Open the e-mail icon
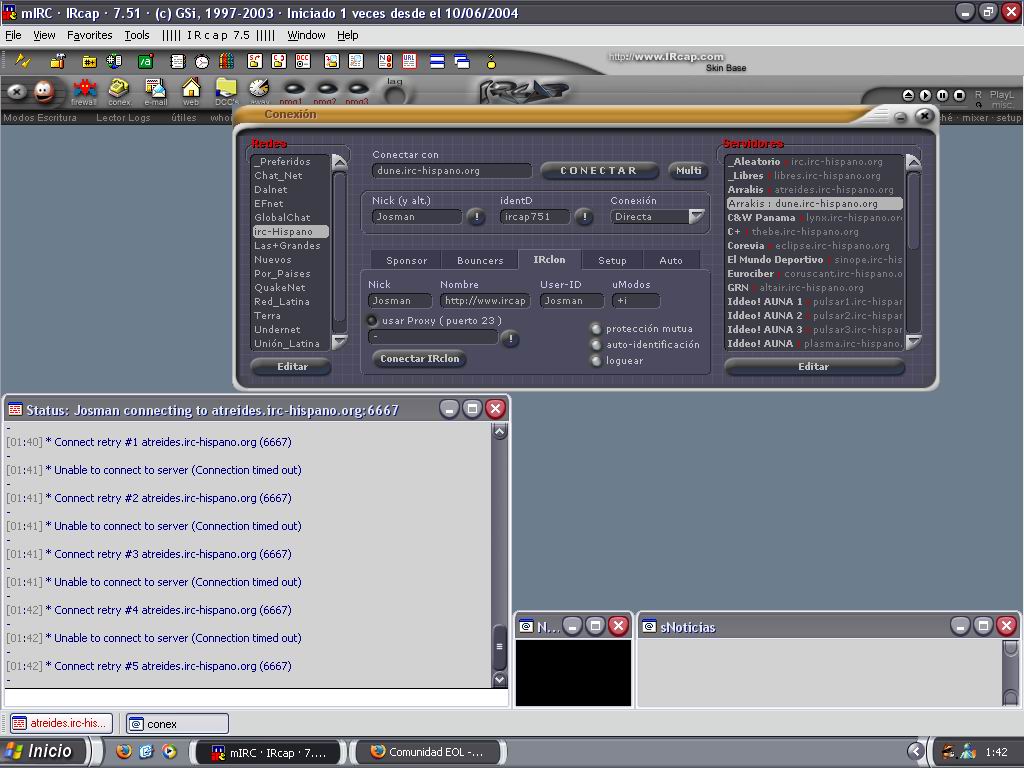Screen dimensions: 1024x768 155,91
